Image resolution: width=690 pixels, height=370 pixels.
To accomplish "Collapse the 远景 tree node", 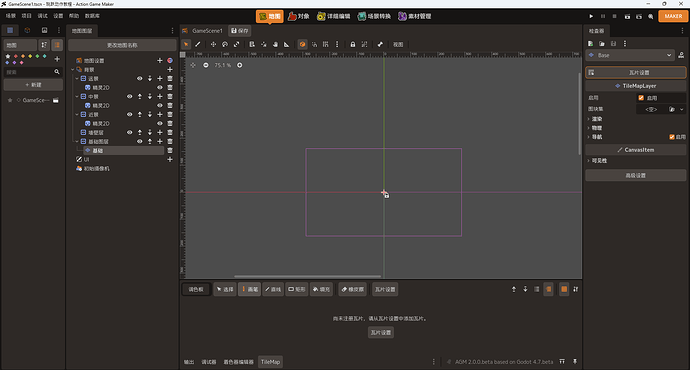I will pyautogui.click(x=77, y=79).
